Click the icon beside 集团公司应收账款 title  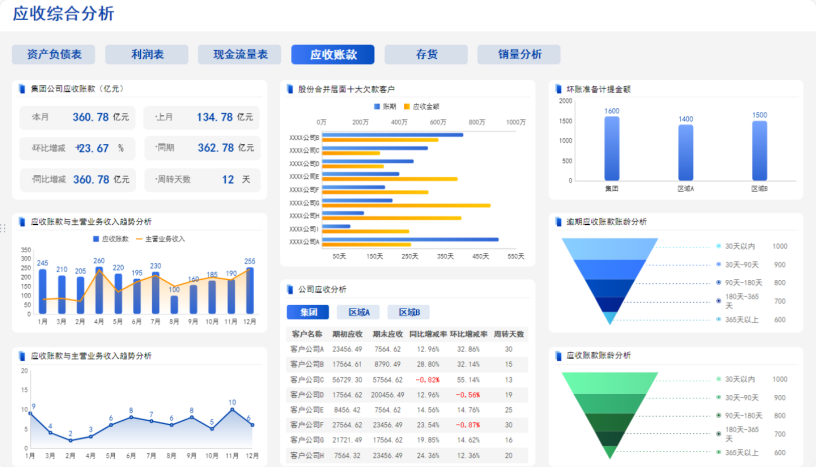click(22, 89)
